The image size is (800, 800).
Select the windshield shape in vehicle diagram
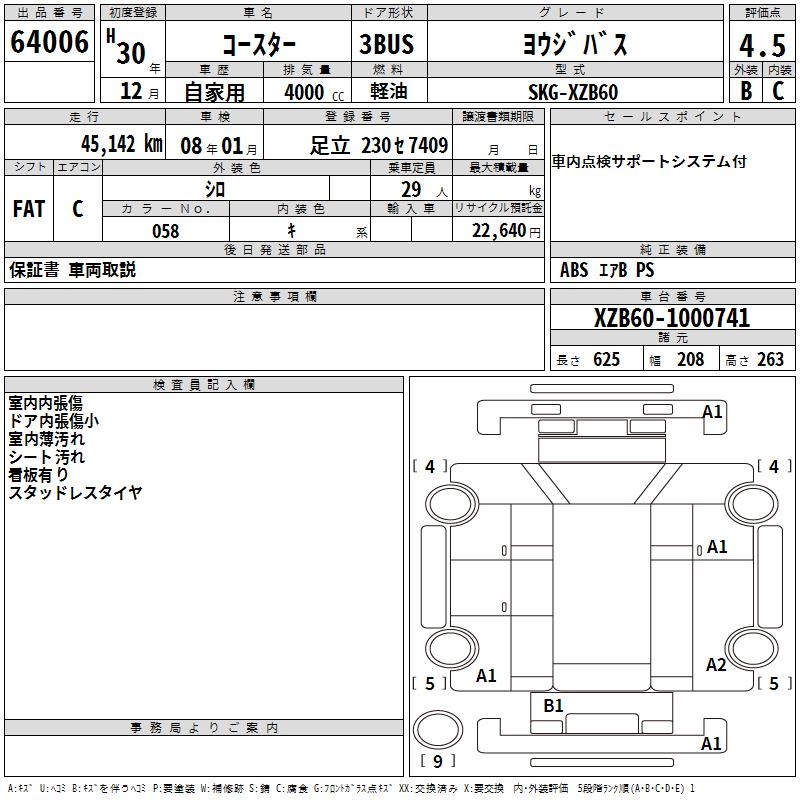[595, 451]
